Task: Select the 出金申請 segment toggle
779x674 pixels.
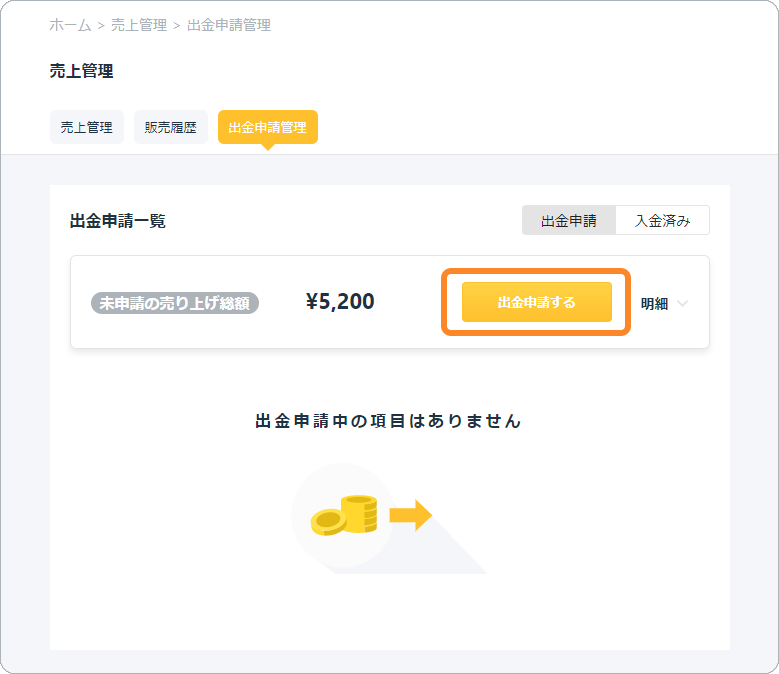Action: point(569,221)
